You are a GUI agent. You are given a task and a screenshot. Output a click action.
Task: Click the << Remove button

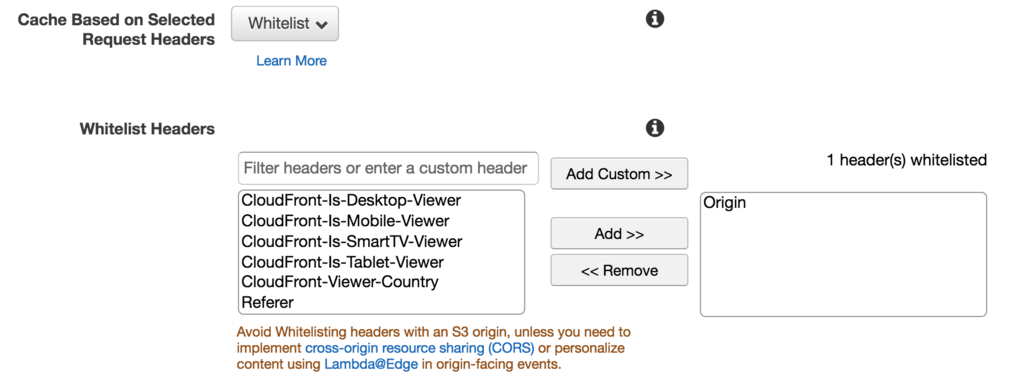coord(619,270)
